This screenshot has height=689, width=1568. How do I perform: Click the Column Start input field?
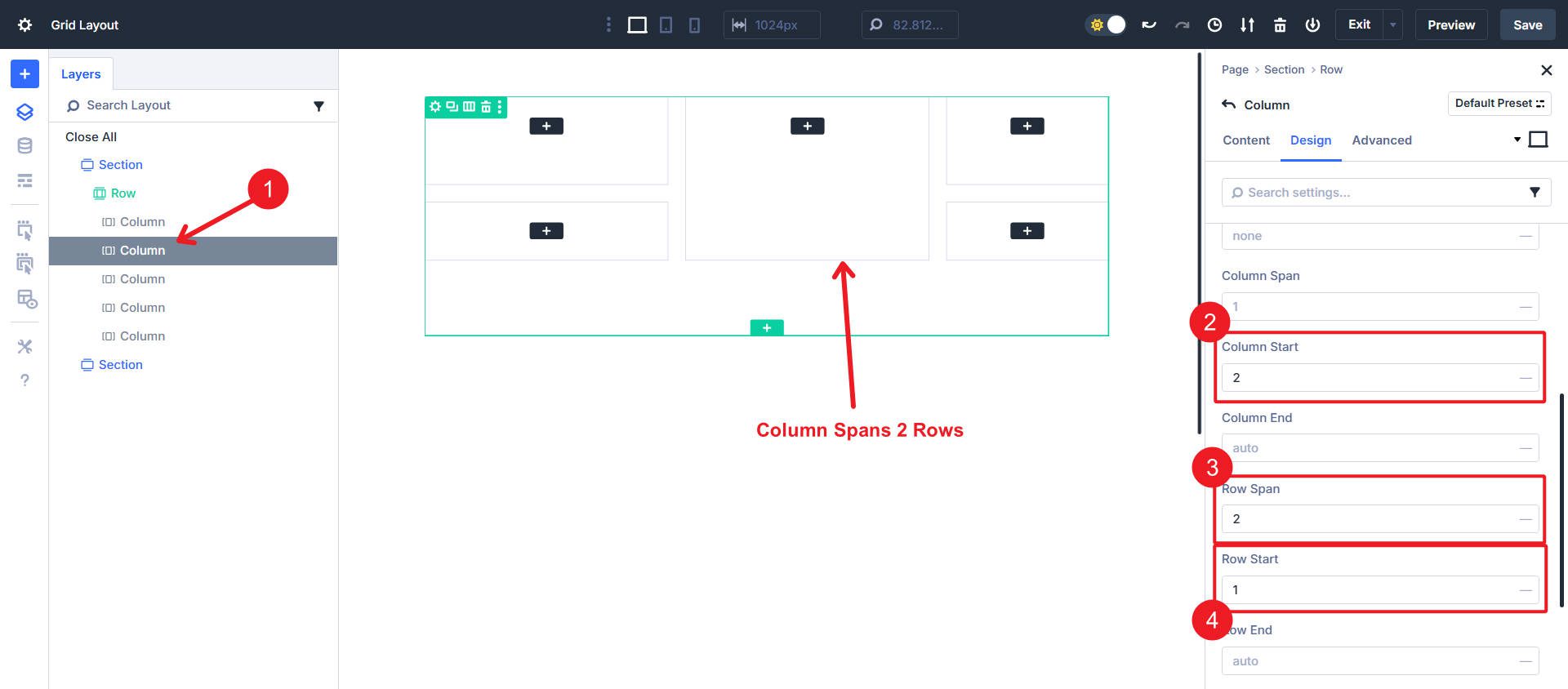click(x=1372, y=378)
